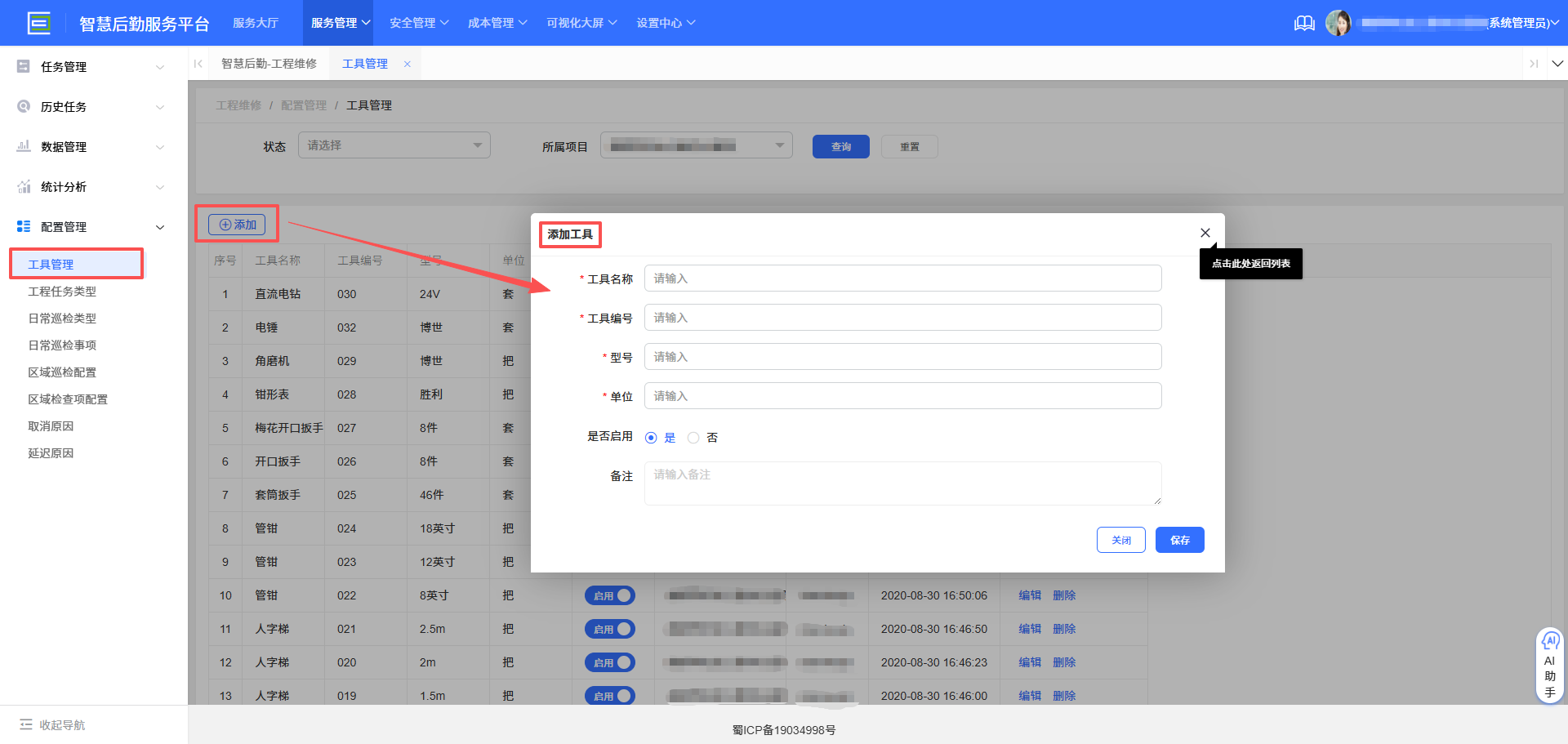Click the platform logo icon top left

(39, 22)
